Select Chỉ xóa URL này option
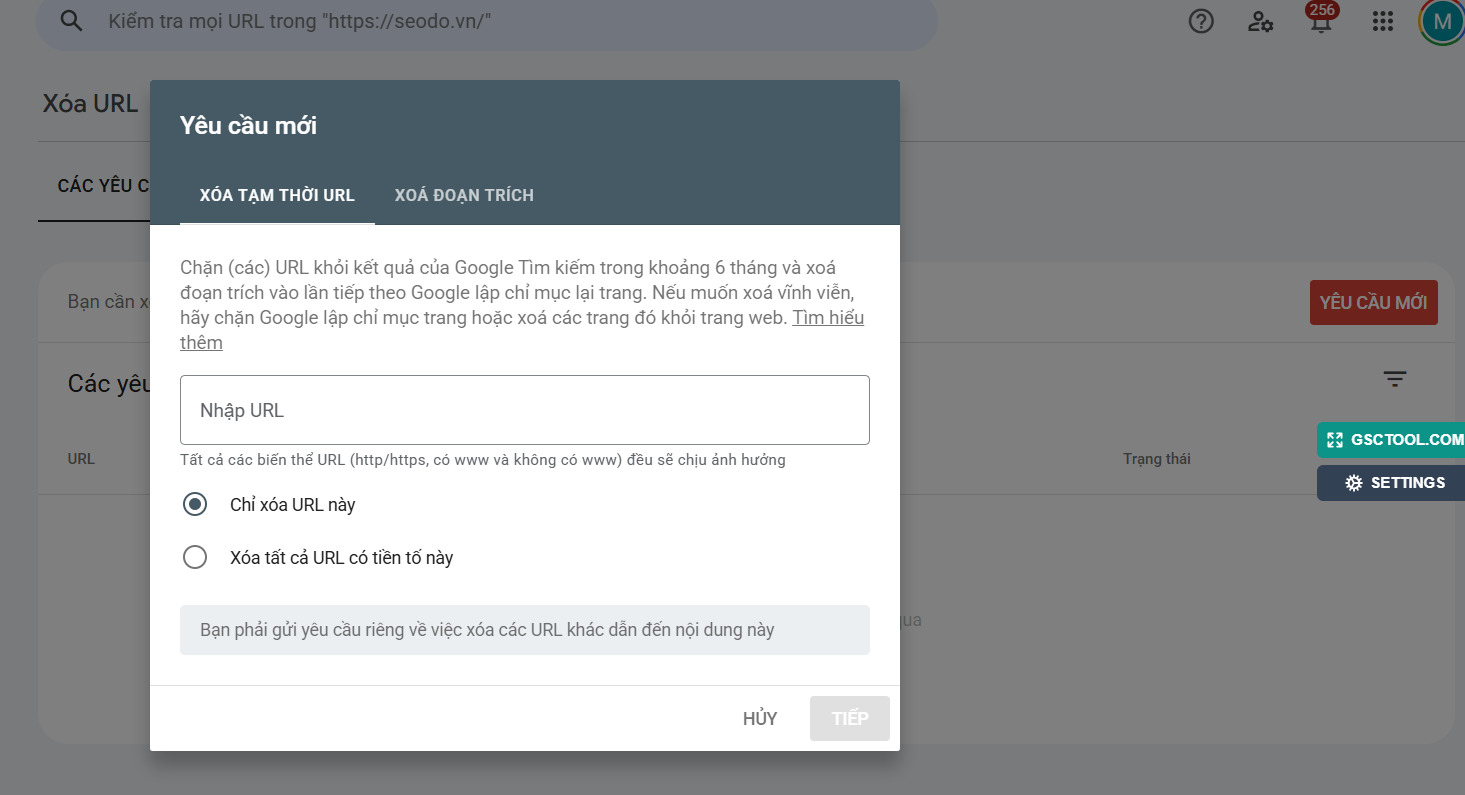This screenshot has height=795, width=1465. click(195, 505)
